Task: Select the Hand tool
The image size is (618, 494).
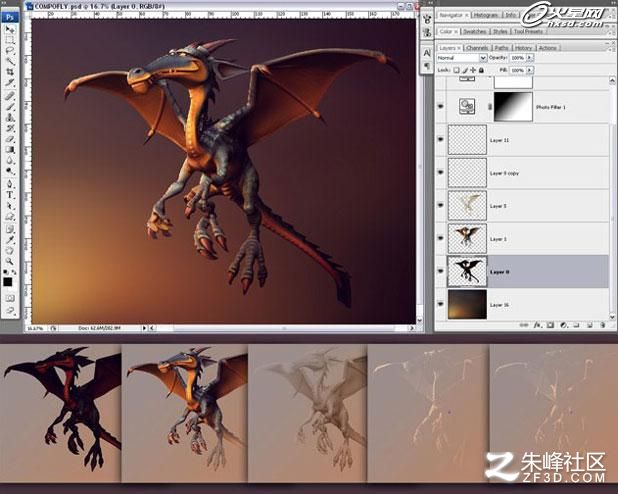Action: point(10,250)
